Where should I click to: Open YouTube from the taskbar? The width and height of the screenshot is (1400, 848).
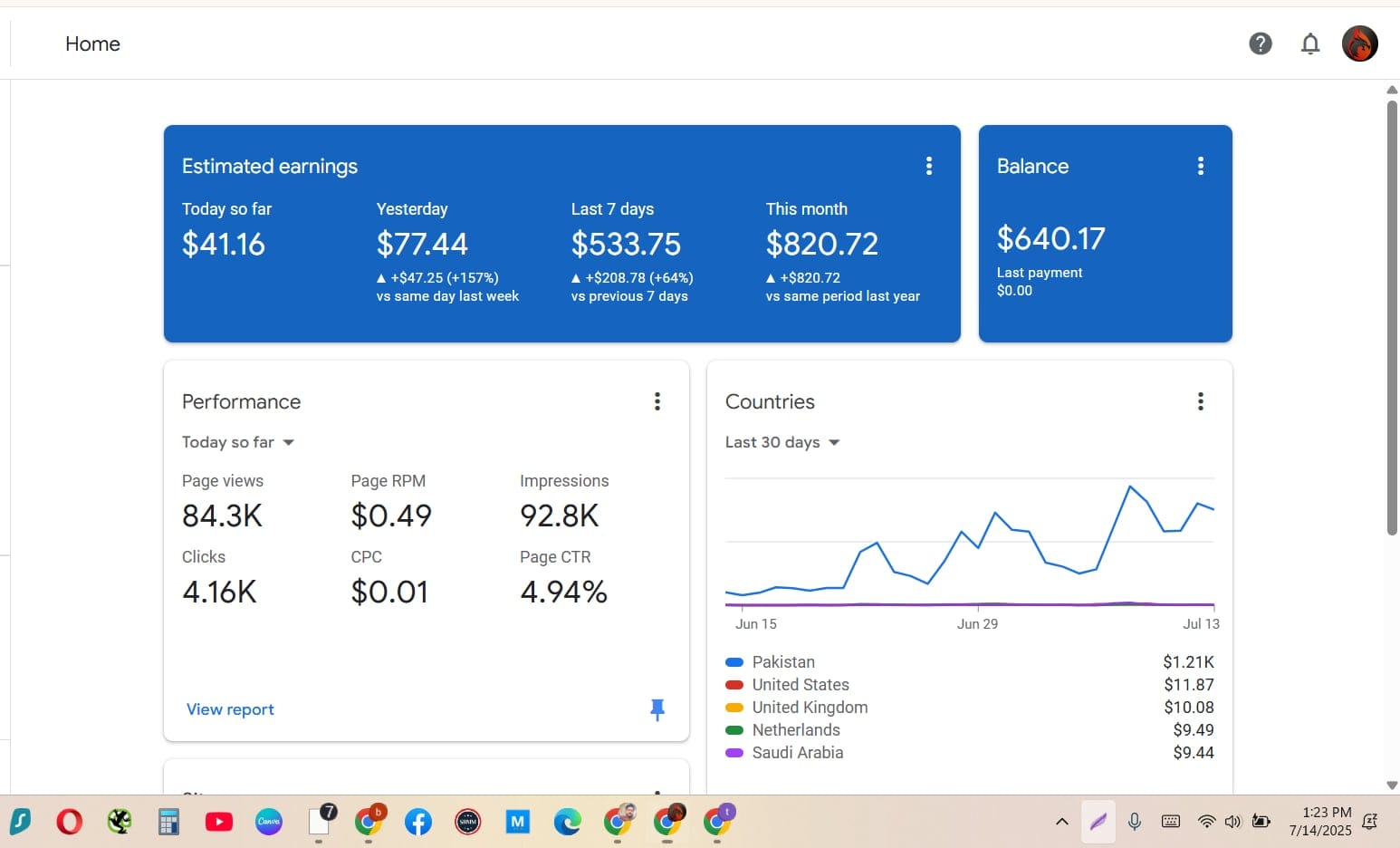point(218,822)
